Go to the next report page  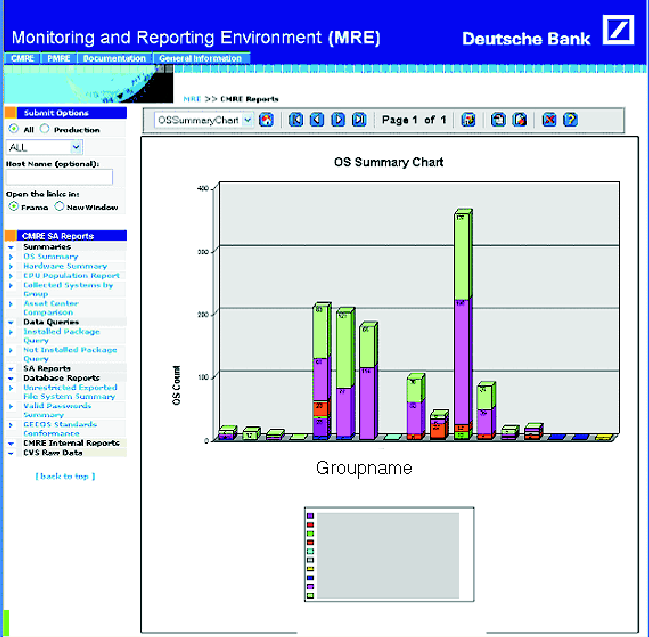click(338, 120)
